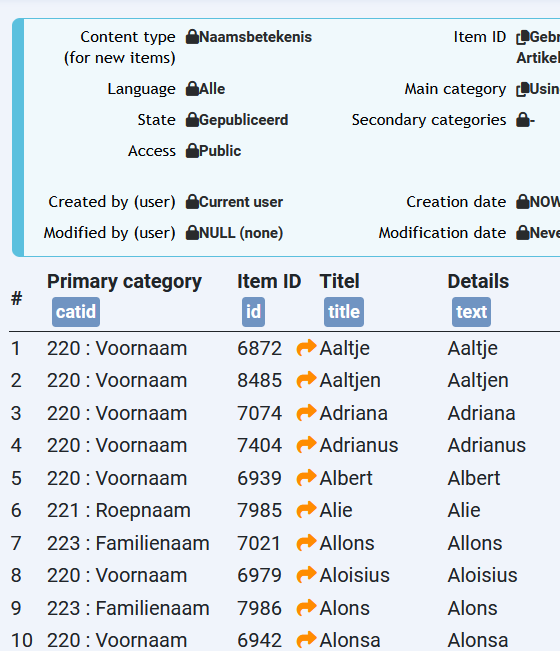Click the lock icon beside Creation date
This screenshot has width=560, height=651.
click(x=522, y=202)
